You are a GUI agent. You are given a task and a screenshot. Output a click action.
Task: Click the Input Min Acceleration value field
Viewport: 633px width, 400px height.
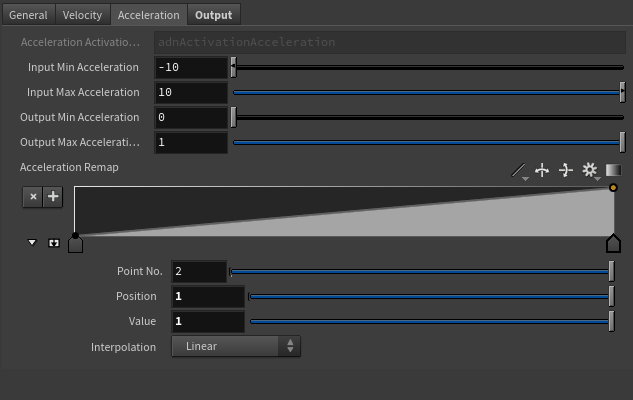point(191,67)
